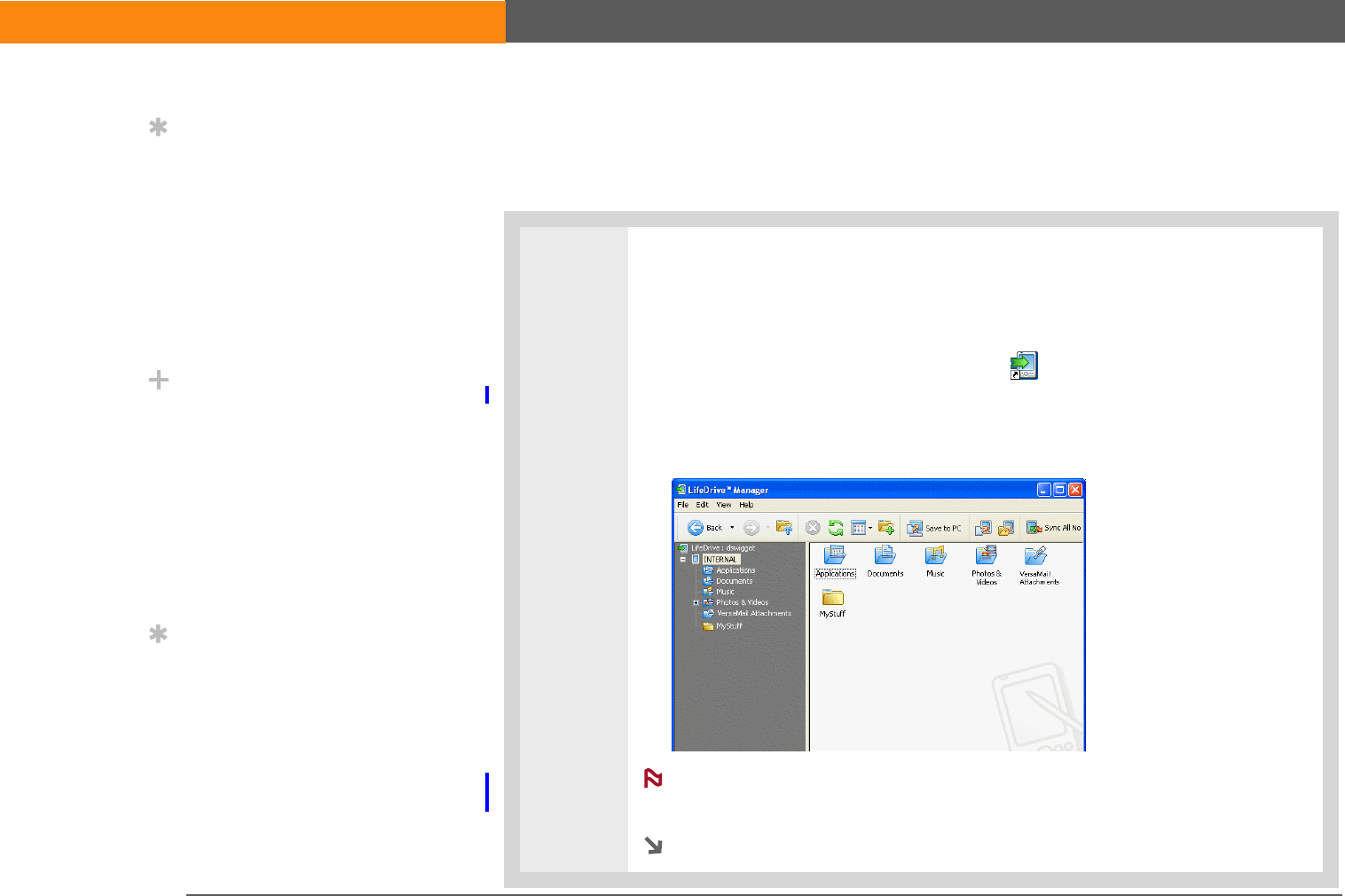Maximize the LifeDrive Manager window
Screen dimensions: 1345x896
point(1059,490)
